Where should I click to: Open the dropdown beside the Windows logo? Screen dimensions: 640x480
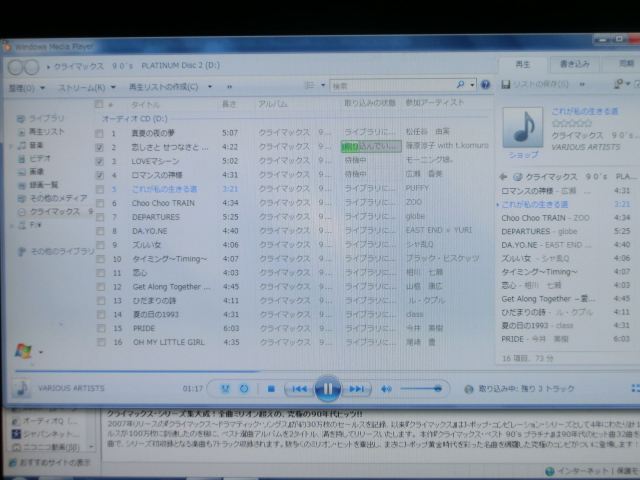pos(41,351)
